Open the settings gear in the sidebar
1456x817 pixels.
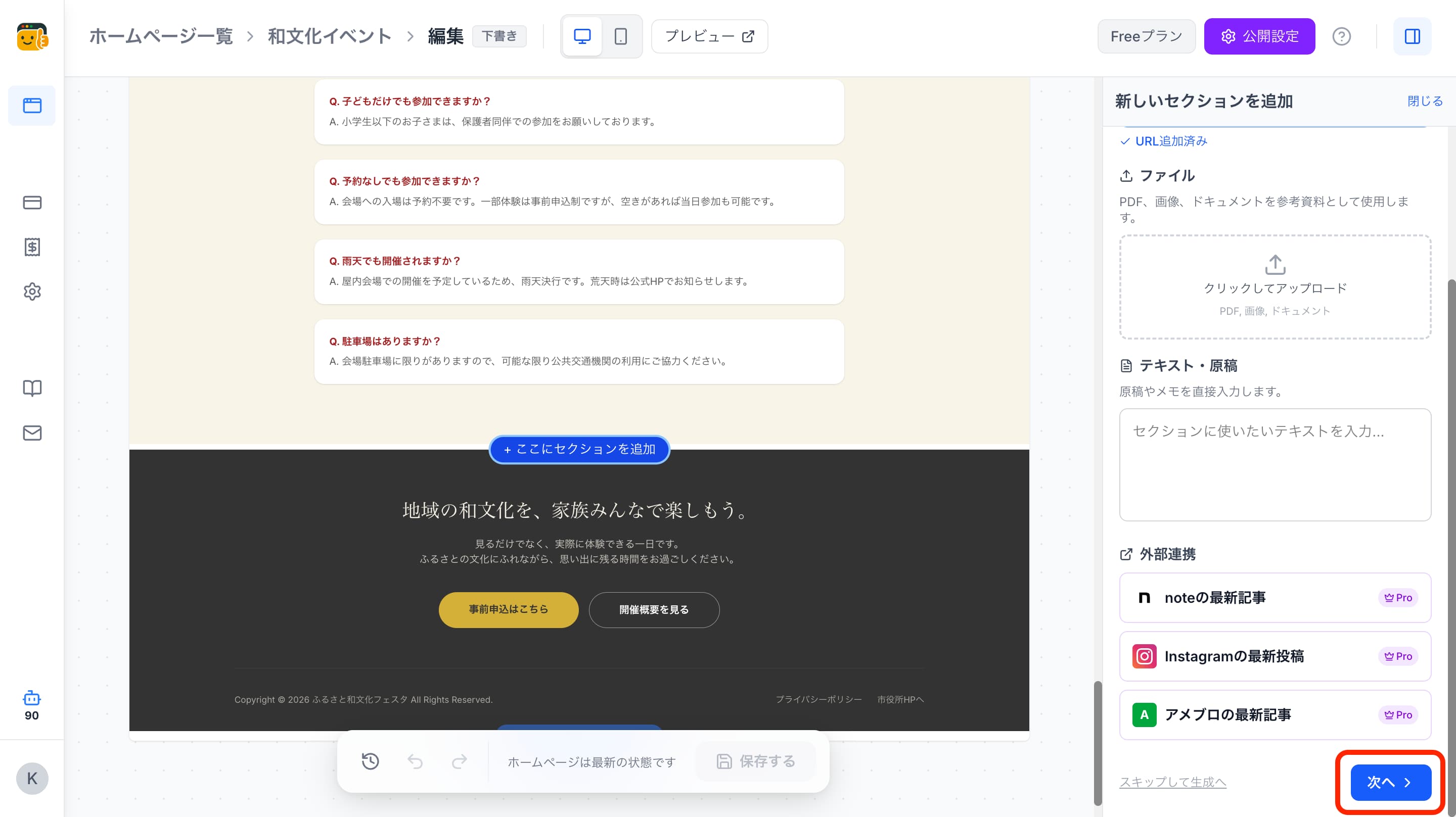pyautogui.click(x=32, y=292)
